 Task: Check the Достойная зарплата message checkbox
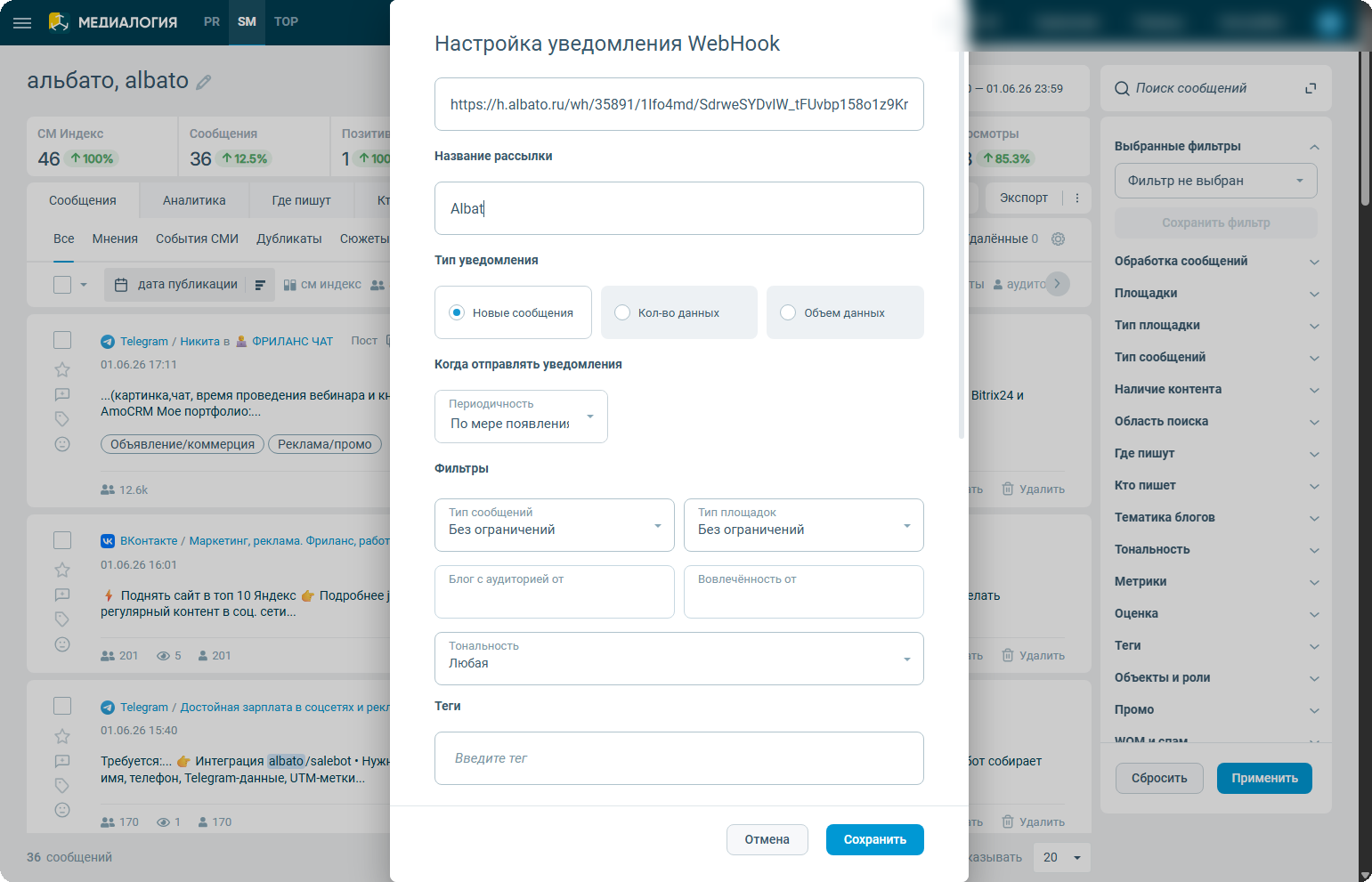(62, 706)
